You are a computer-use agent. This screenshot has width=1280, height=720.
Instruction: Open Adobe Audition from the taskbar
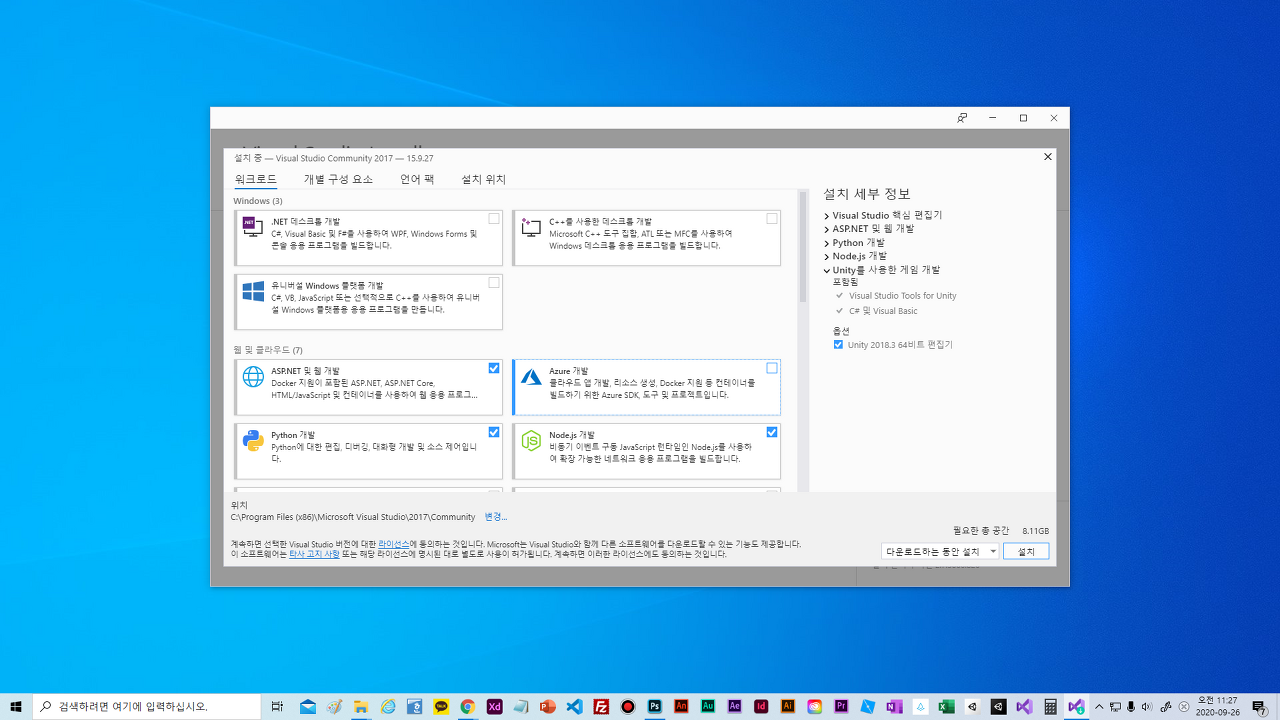coord(708,706)
